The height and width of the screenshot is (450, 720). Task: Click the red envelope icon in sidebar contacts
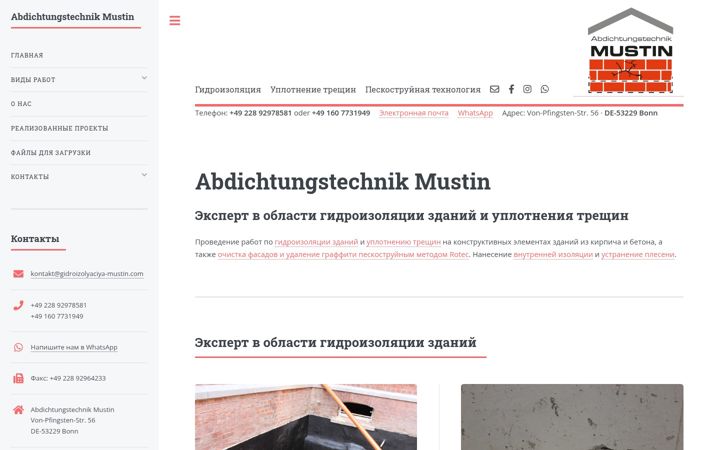coord(18,274)
